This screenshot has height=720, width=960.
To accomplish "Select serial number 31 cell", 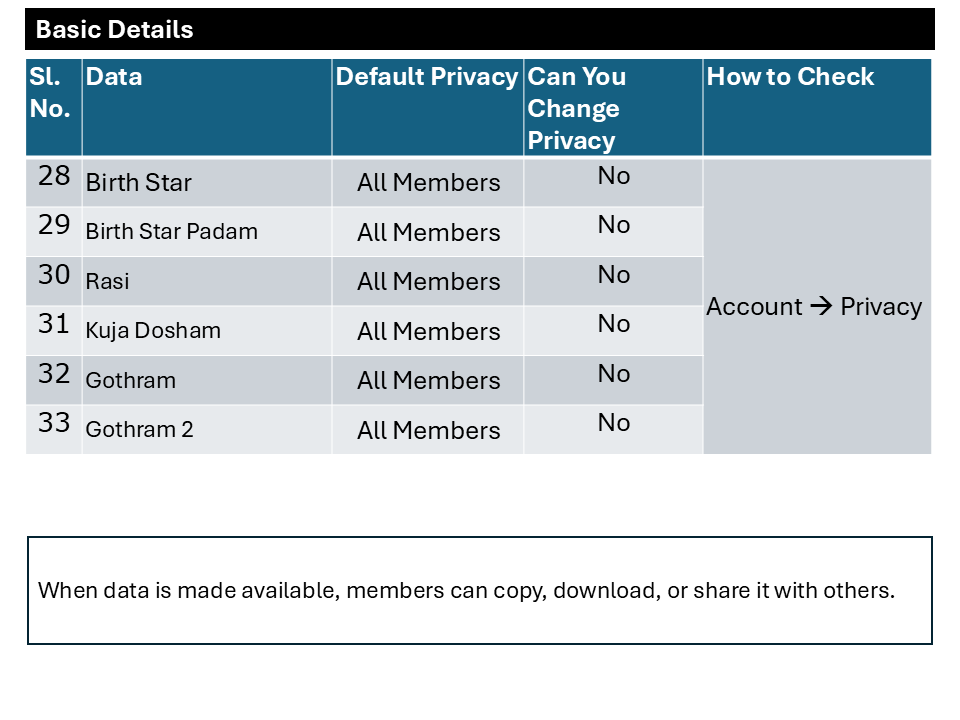I will pyautogui.click(x=54, y=331).
